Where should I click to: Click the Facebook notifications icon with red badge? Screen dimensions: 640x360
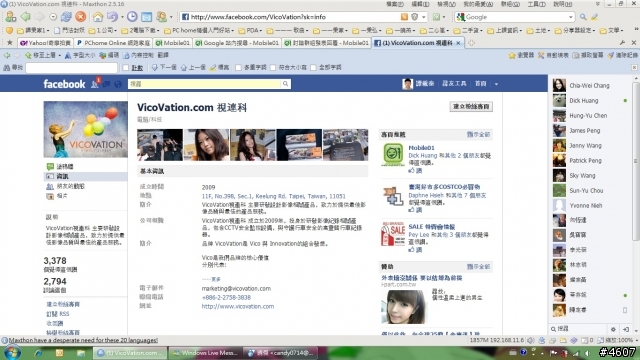(95, 83)
